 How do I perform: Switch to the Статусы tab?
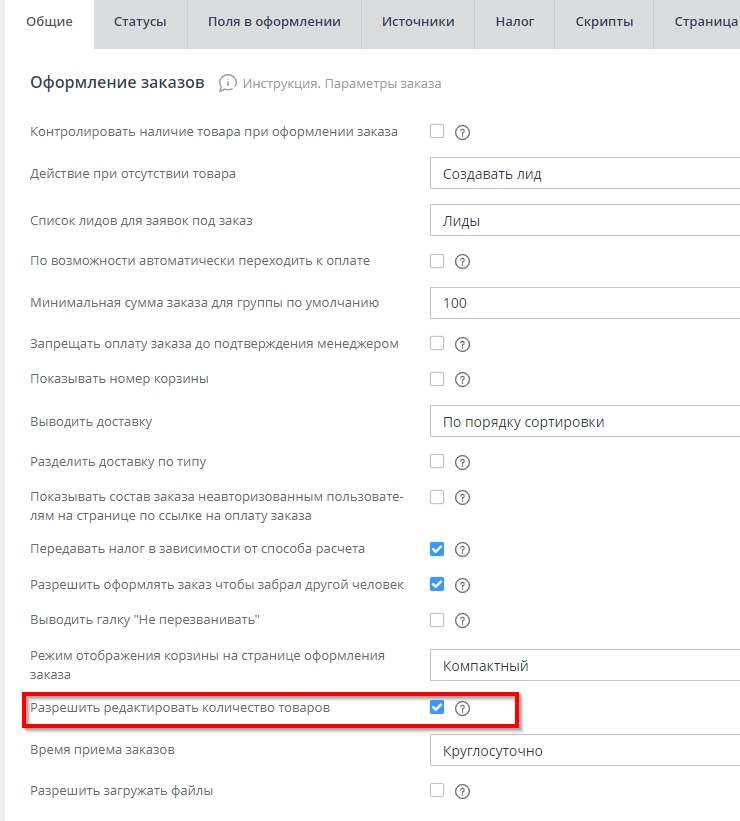coord(140,20)
